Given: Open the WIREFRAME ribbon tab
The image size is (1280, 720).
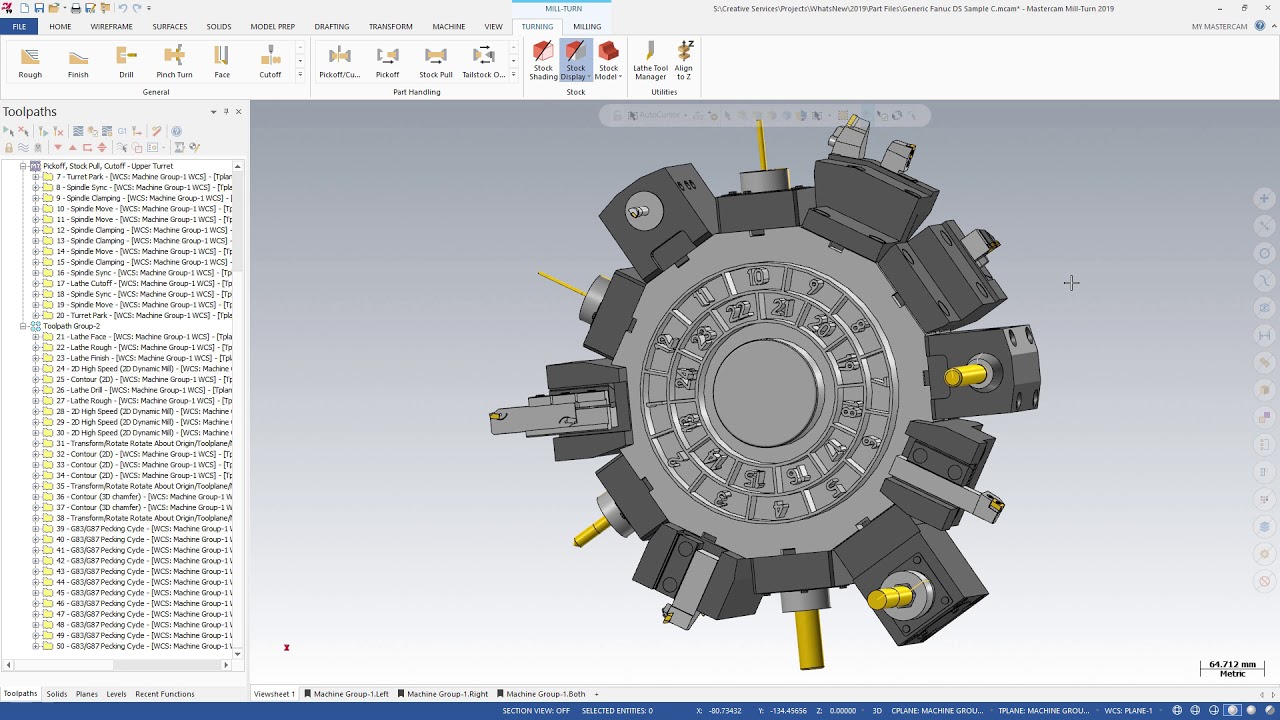Looking at the screenshot, I should (x=111, y=26).
